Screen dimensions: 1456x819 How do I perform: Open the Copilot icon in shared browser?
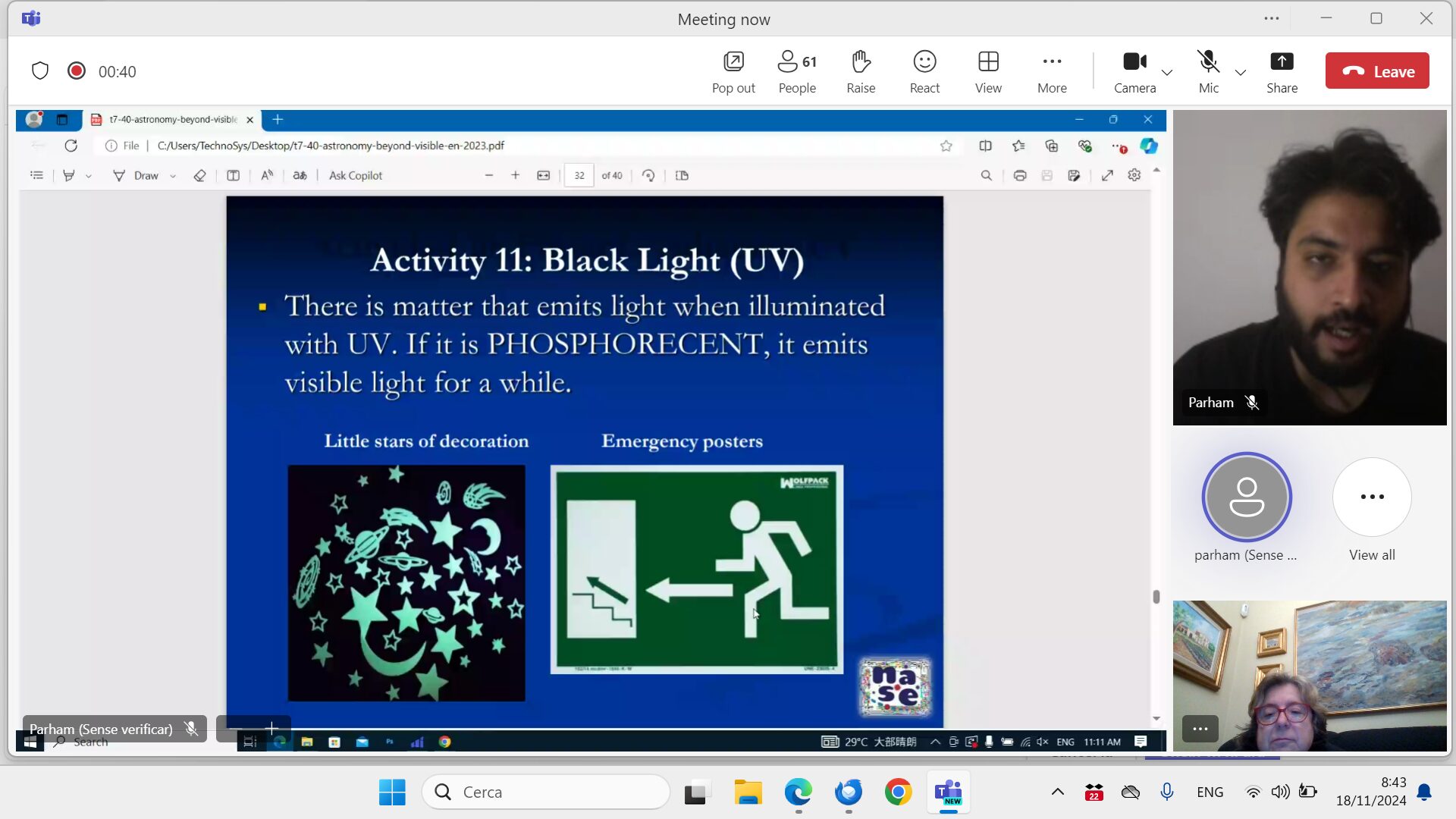pyautogui.click(x=1148, y=146)
